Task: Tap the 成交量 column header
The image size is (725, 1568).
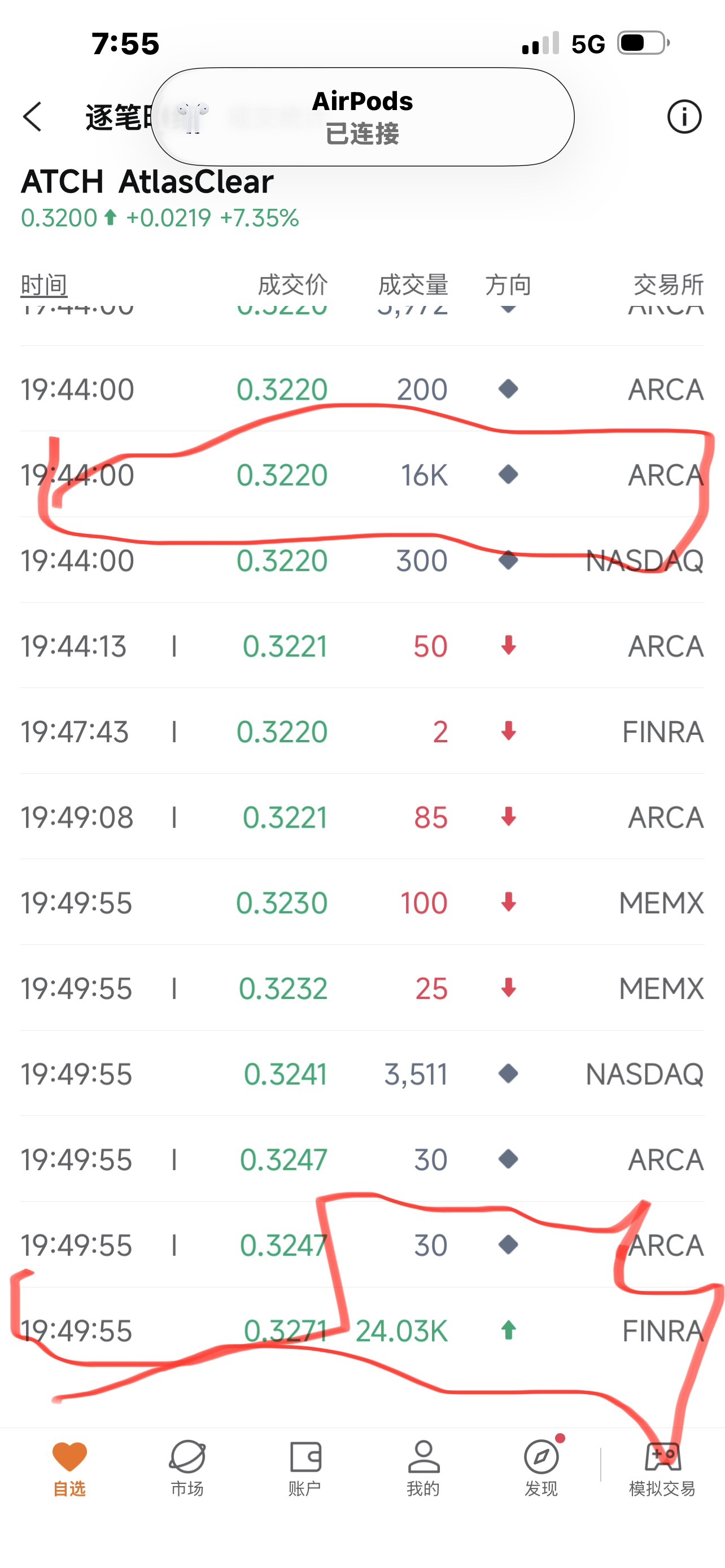Action: (413, 284)
